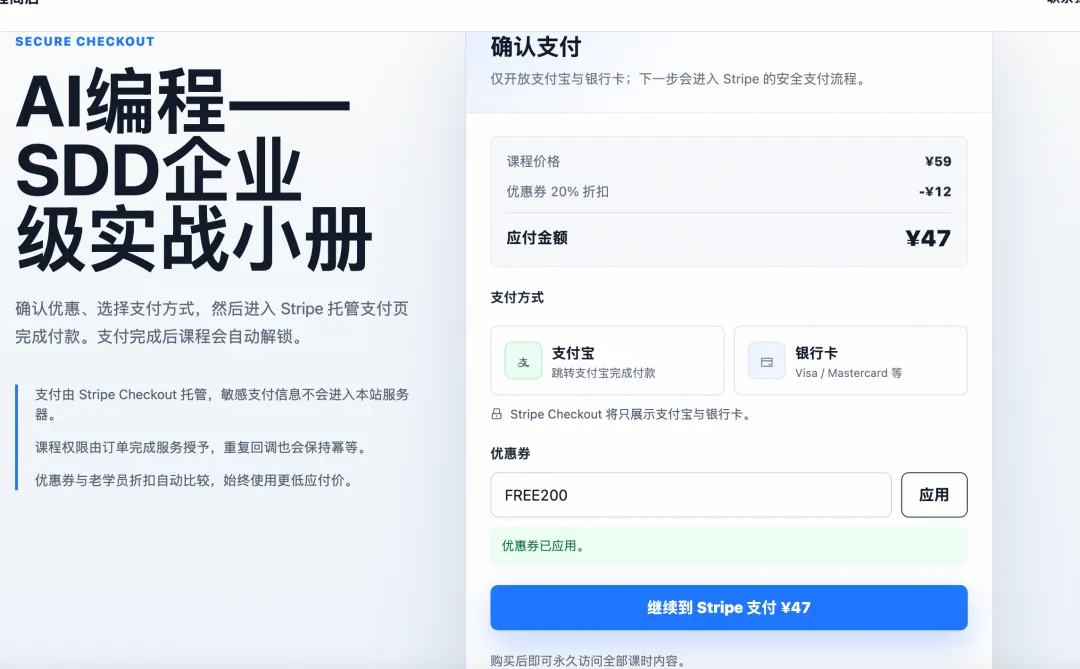Viewport: 1080px width, 669px height.
Task: Click the bank card icon
Action: click(x=767, y=360)
